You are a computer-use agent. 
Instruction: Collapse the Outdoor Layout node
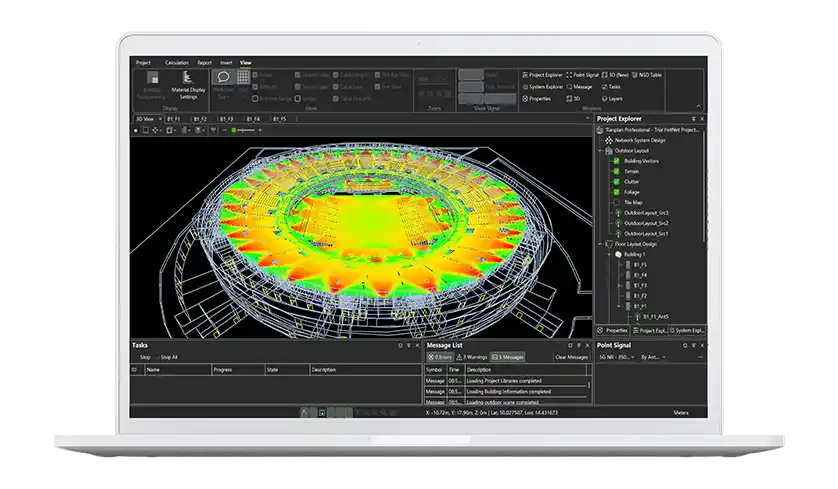coord(600,151)
